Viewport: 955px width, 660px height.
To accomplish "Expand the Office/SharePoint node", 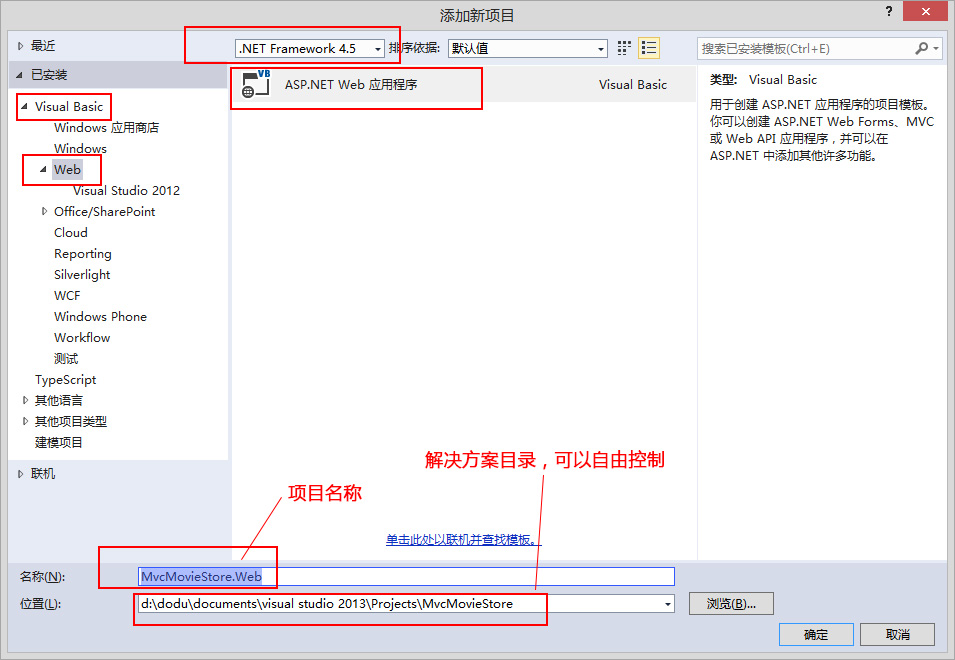I will point(44,211).
